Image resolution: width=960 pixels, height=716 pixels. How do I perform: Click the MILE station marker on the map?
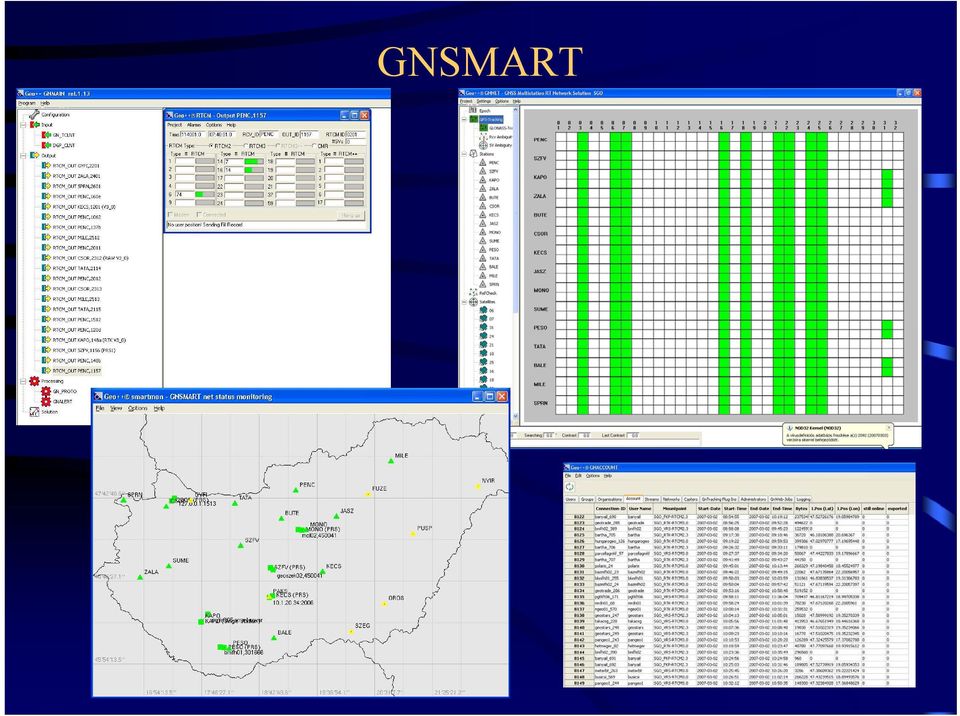[391, 461]
